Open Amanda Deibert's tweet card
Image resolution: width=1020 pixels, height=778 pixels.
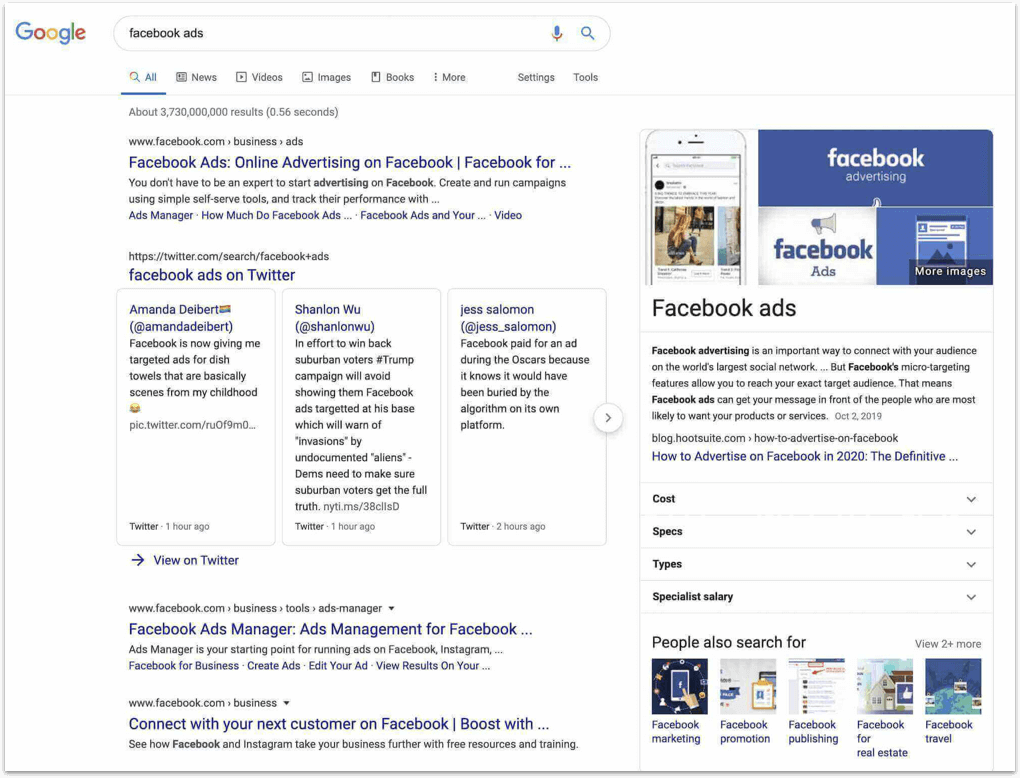(196, 417)
